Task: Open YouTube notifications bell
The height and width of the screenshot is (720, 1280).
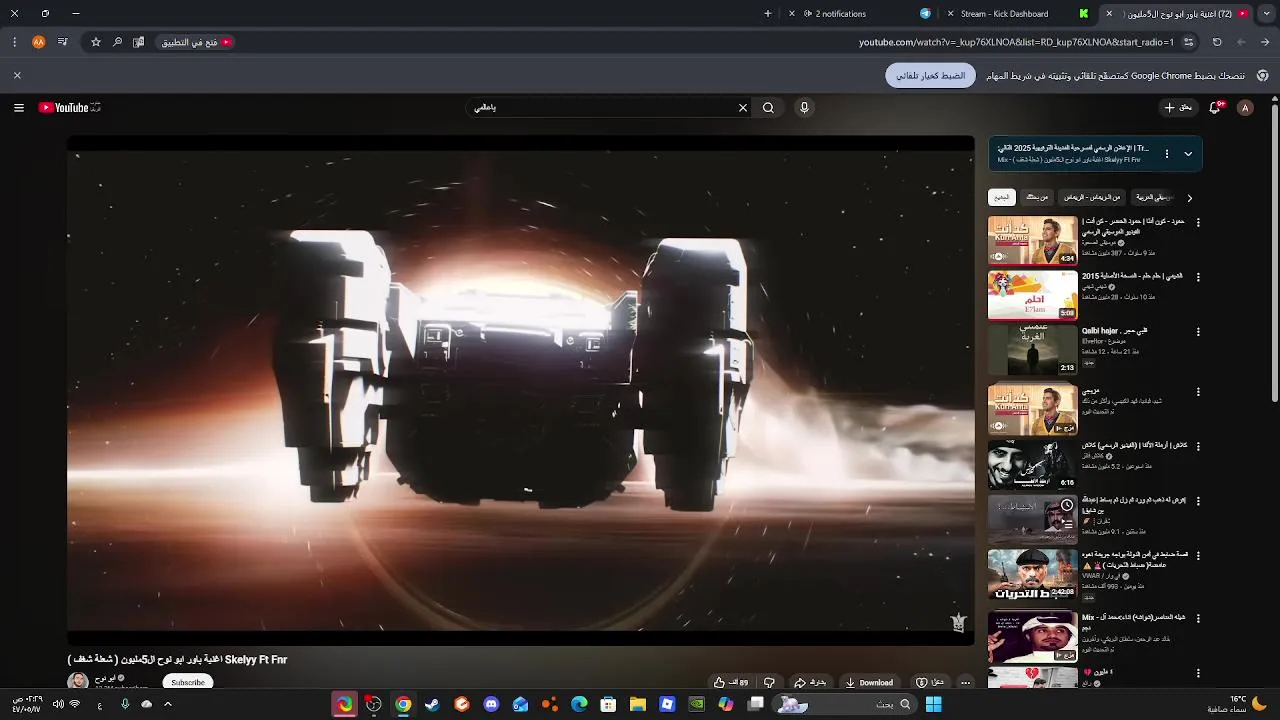Action: tap(1216, 108)
